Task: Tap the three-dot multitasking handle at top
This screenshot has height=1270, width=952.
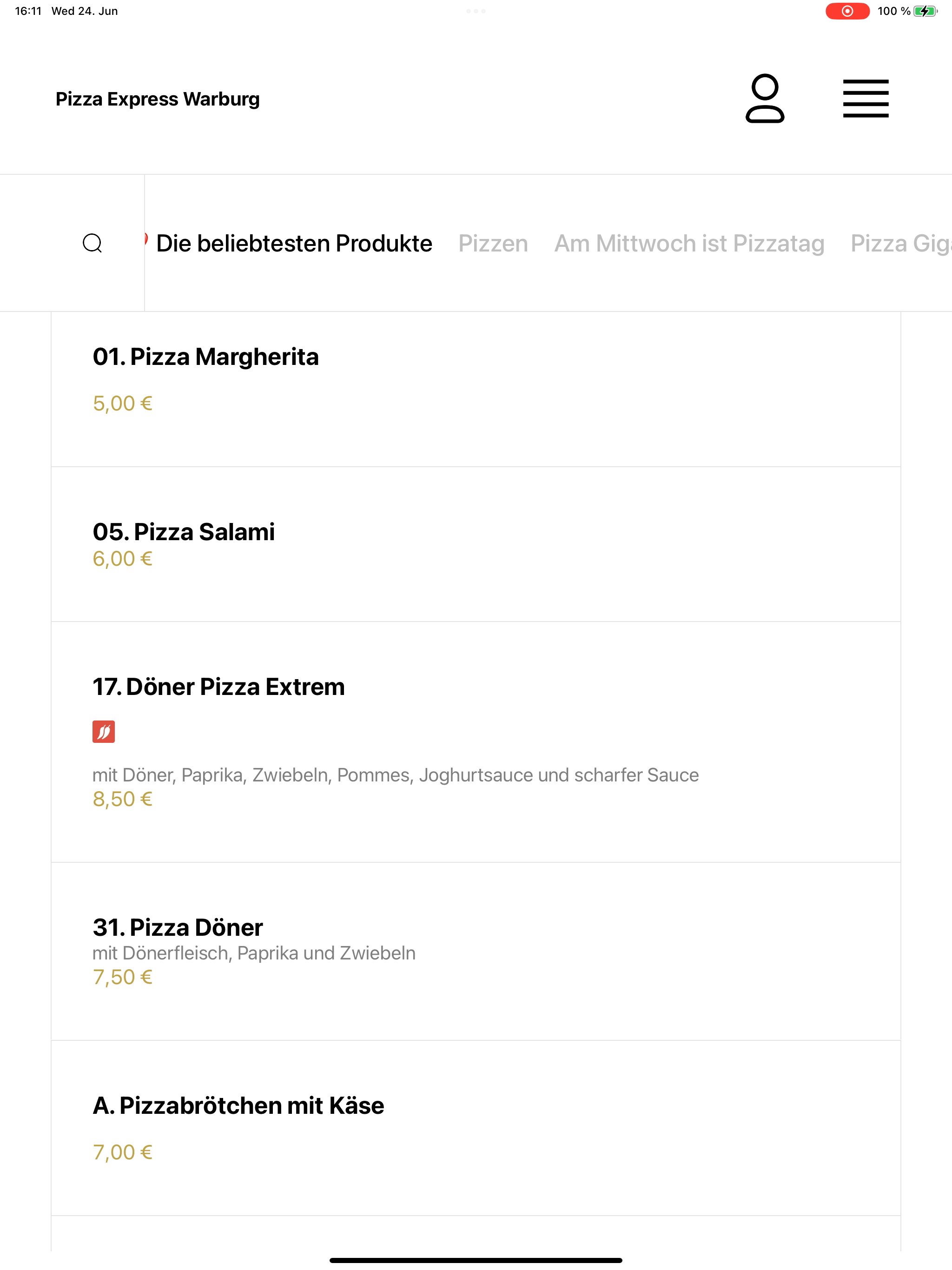Action: [476, 11]
